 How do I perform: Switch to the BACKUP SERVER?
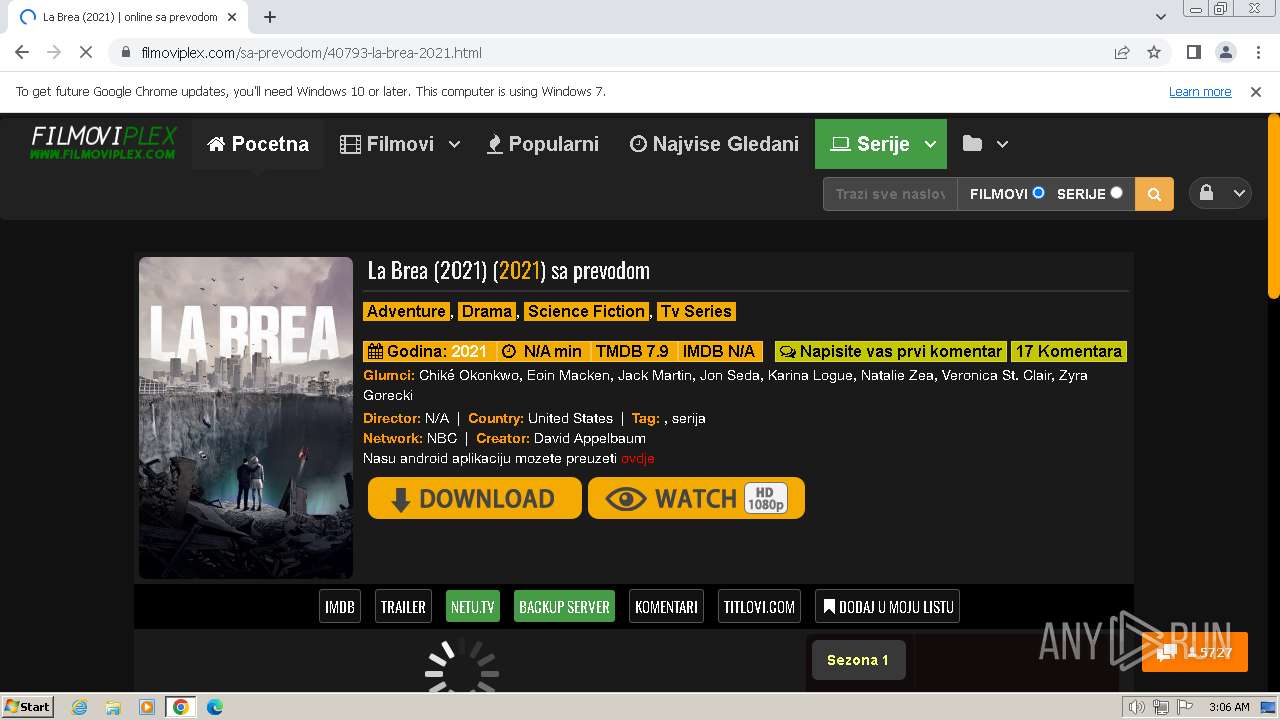(564, 606)
